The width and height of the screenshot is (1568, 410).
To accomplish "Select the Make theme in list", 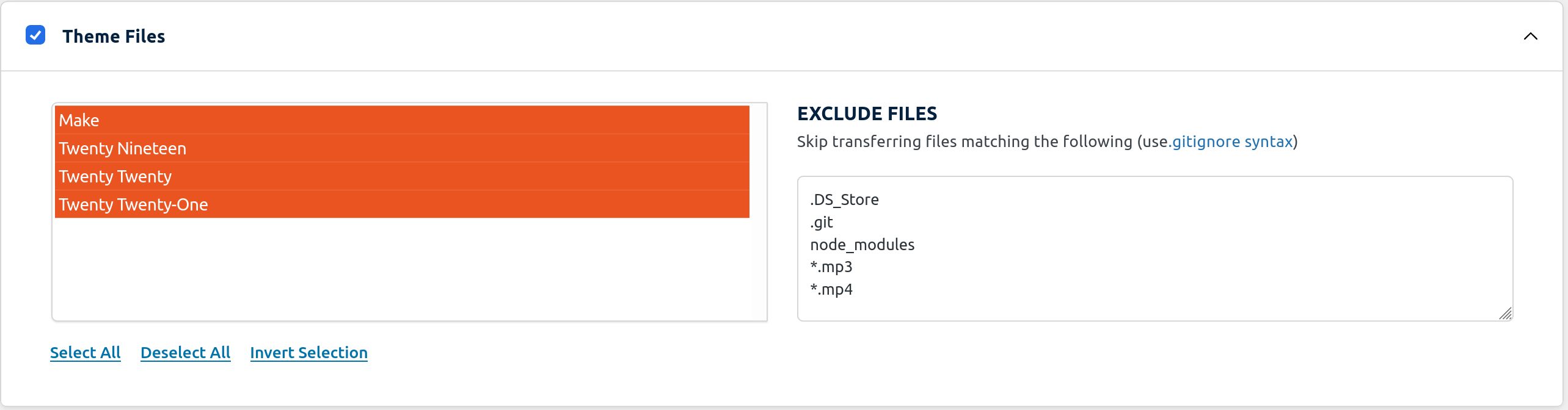I will click(x=402, y=120).
